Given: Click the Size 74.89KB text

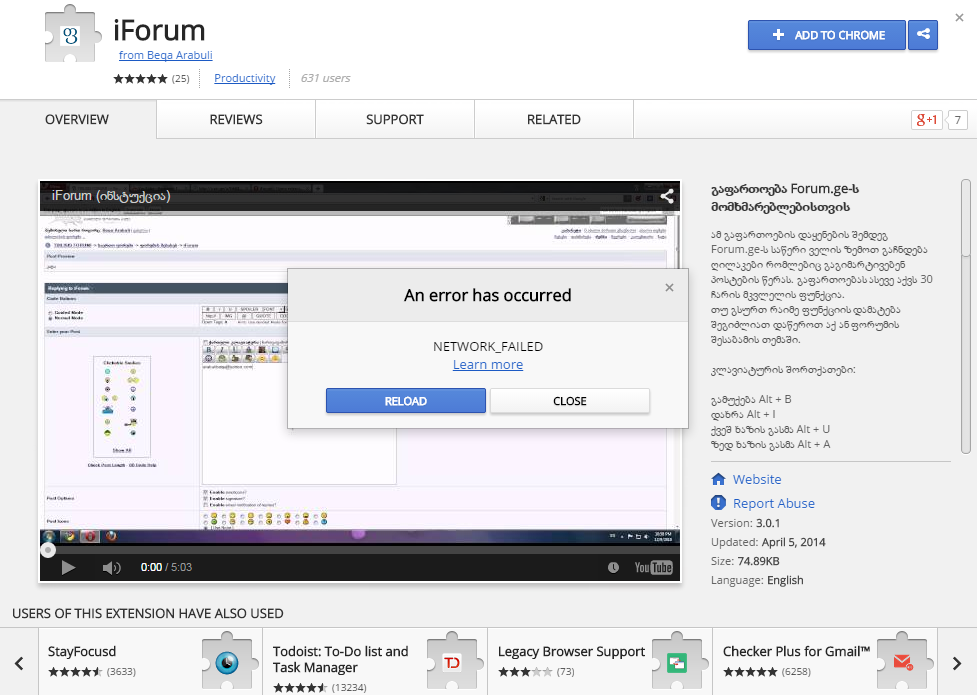Looking at the screenshot, I should tap(745, 561).
